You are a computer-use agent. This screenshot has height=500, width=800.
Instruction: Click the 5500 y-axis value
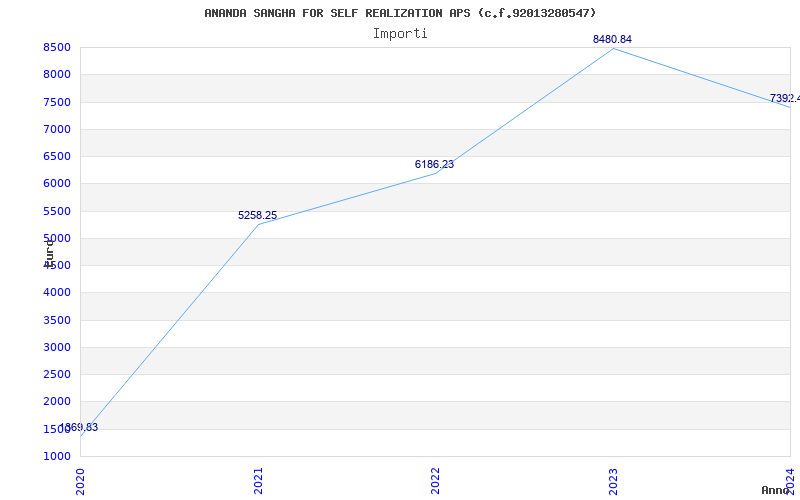[57, 211]
